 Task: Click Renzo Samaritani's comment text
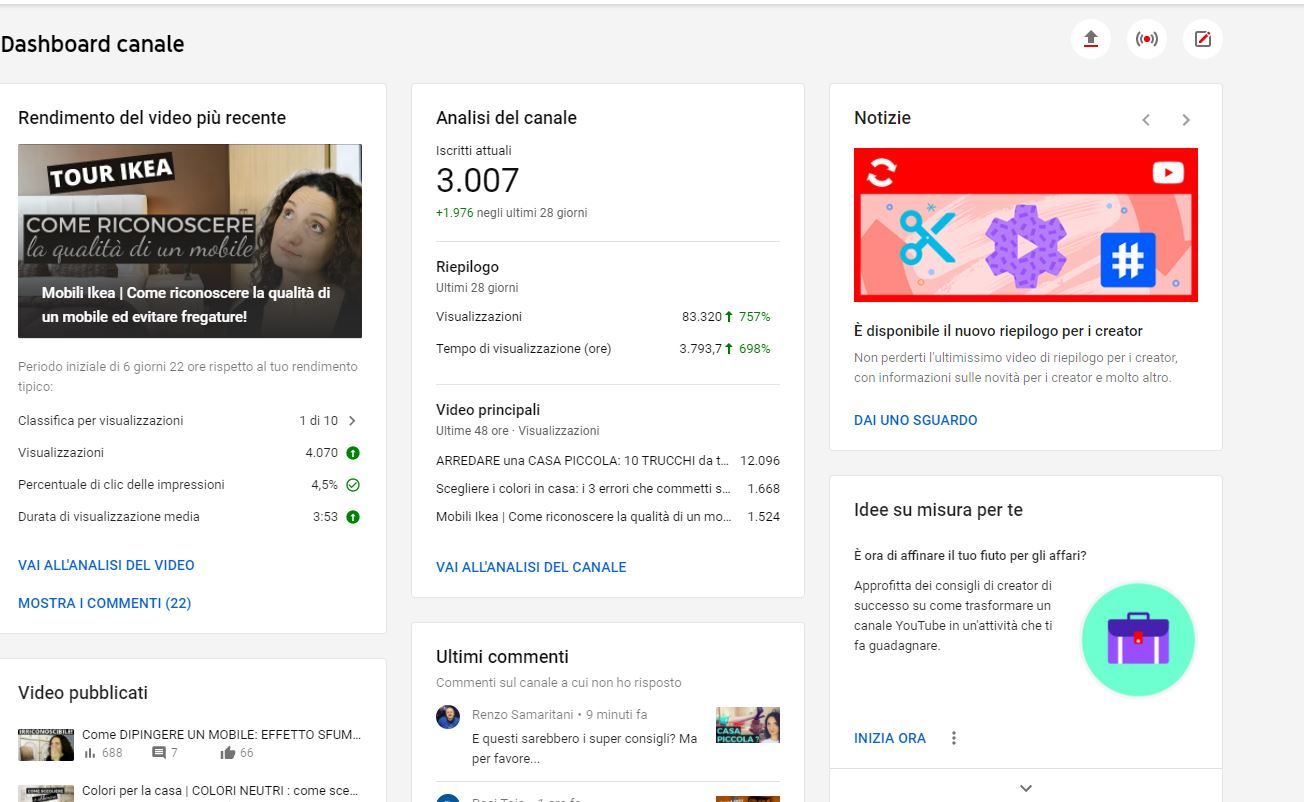[x=584, y=748]
